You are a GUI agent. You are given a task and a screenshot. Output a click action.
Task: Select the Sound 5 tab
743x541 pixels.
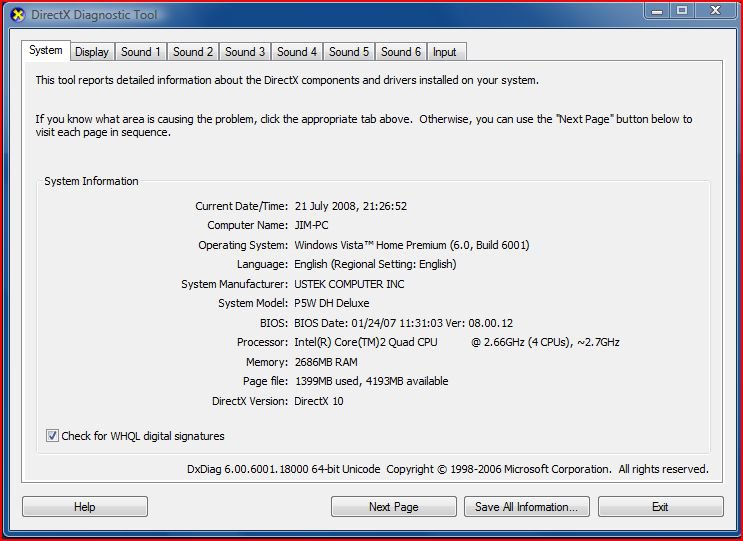coord(349,52)
